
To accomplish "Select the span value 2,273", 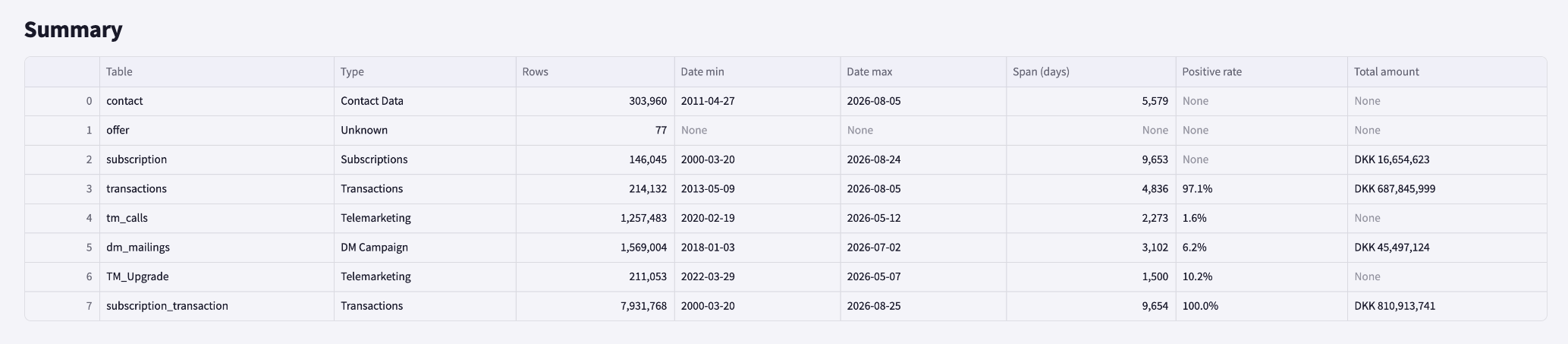I will point(1091,218).
